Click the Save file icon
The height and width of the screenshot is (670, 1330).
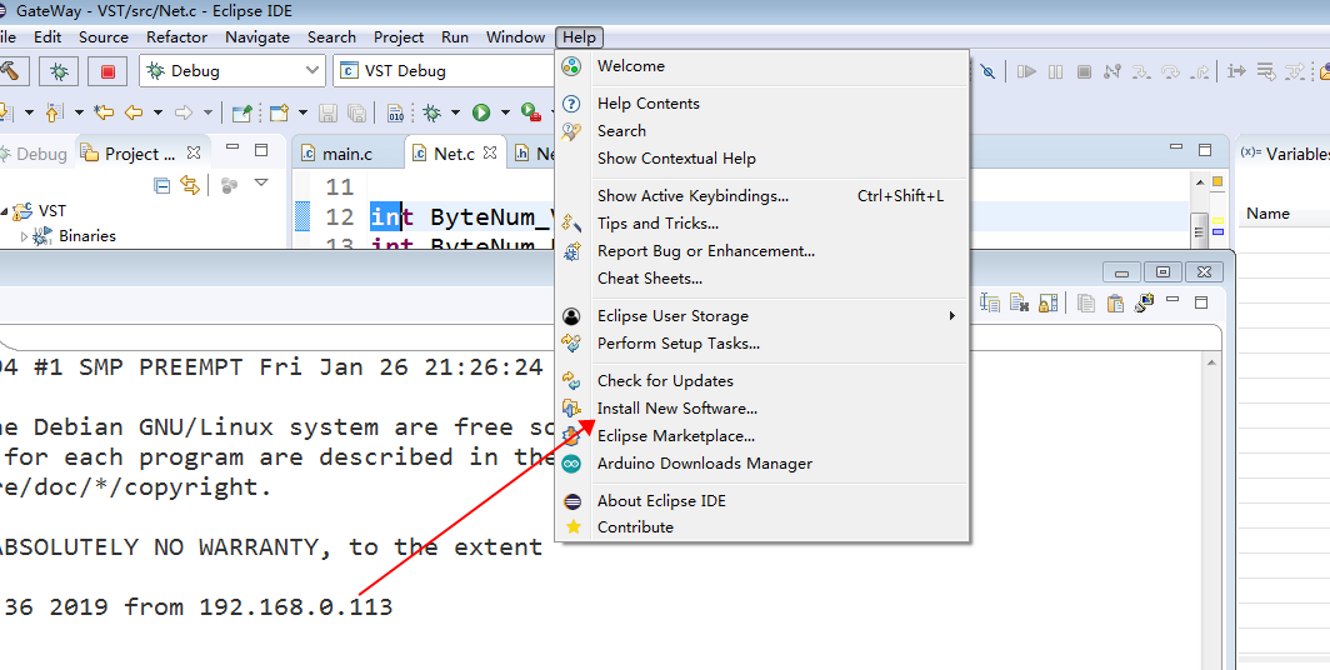pos(327,112)
